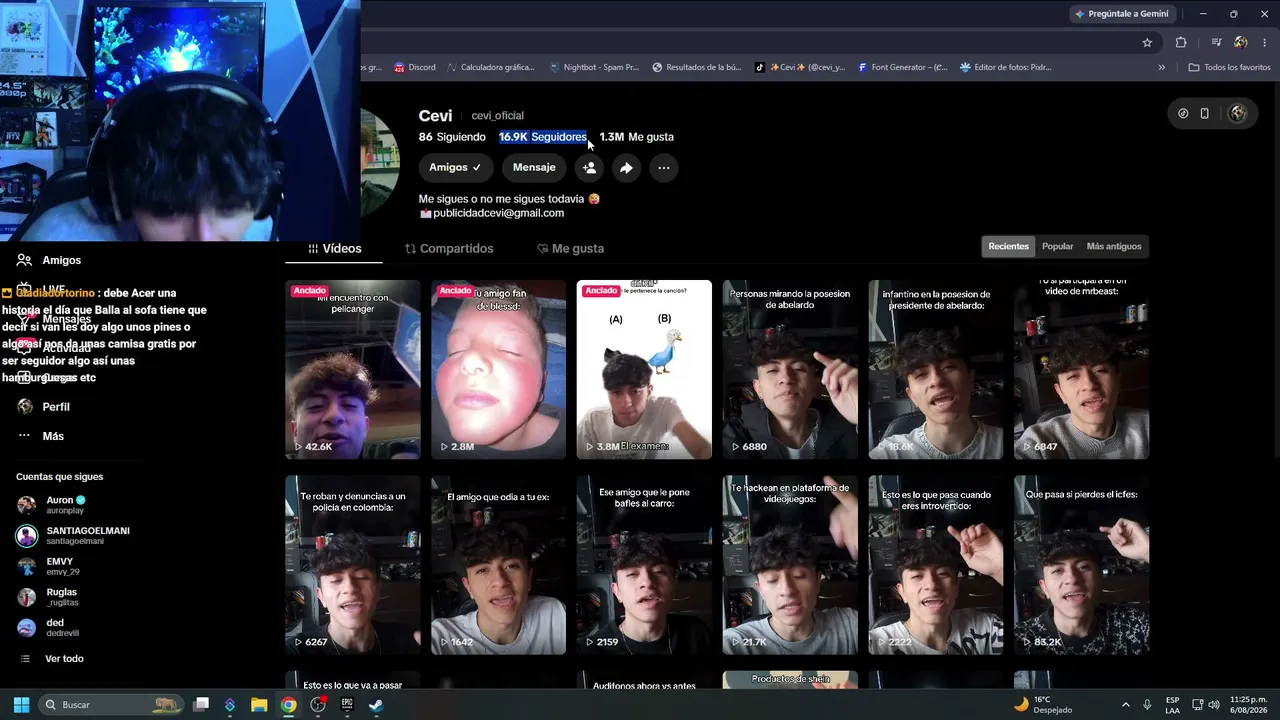Image resolution: width=1280 pixels, height=720 pixels.
Task: Click the taskbar Buscar search box
Action: (111, 705)
